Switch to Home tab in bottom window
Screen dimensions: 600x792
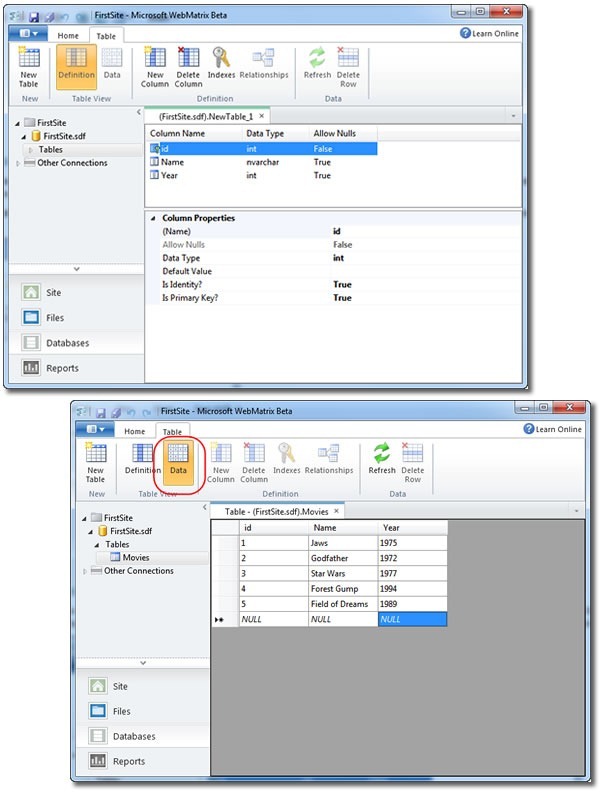pos(135,431)
